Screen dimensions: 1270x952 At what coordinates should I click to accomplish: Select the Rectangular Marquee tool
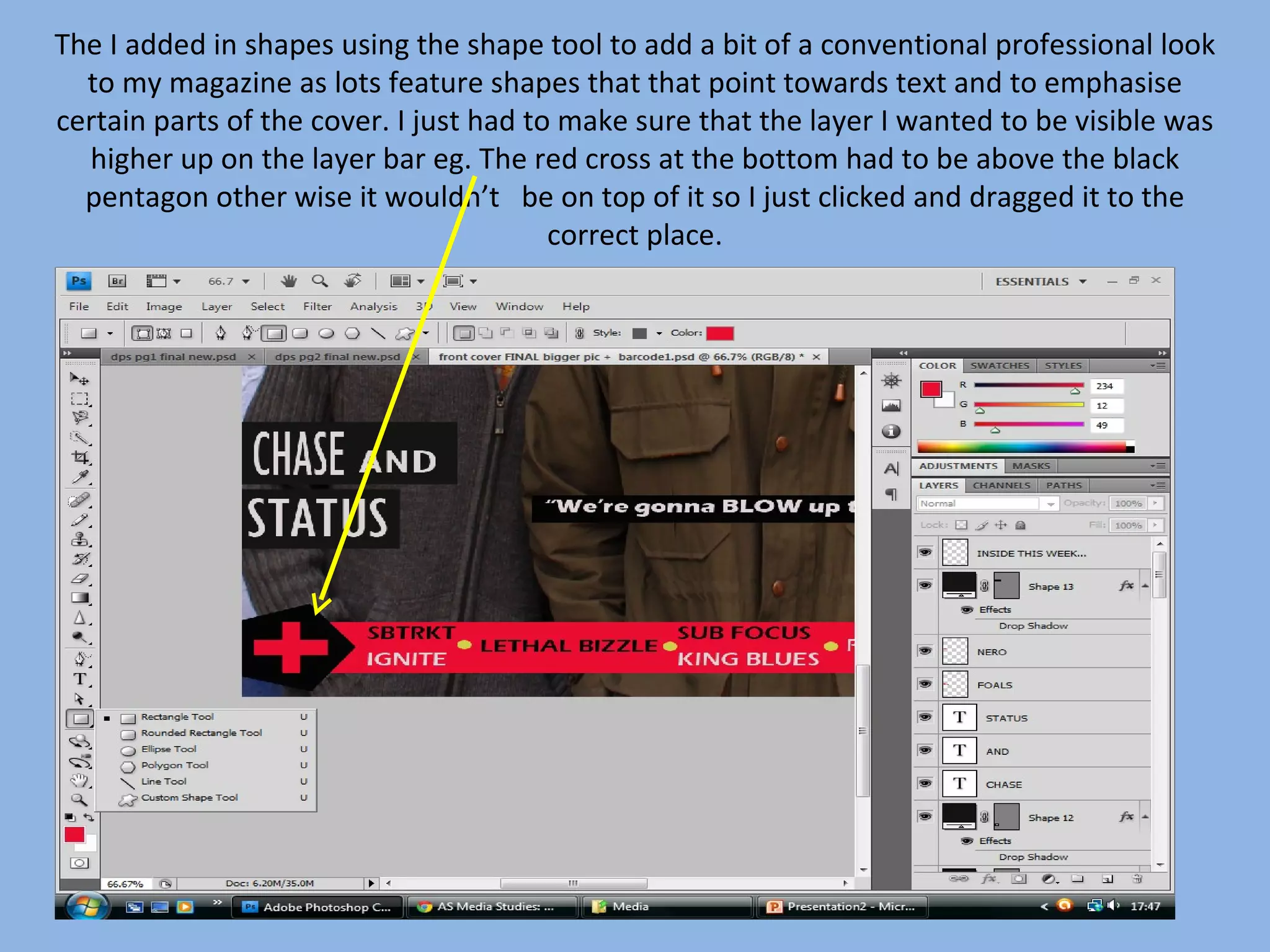[79, 399]
